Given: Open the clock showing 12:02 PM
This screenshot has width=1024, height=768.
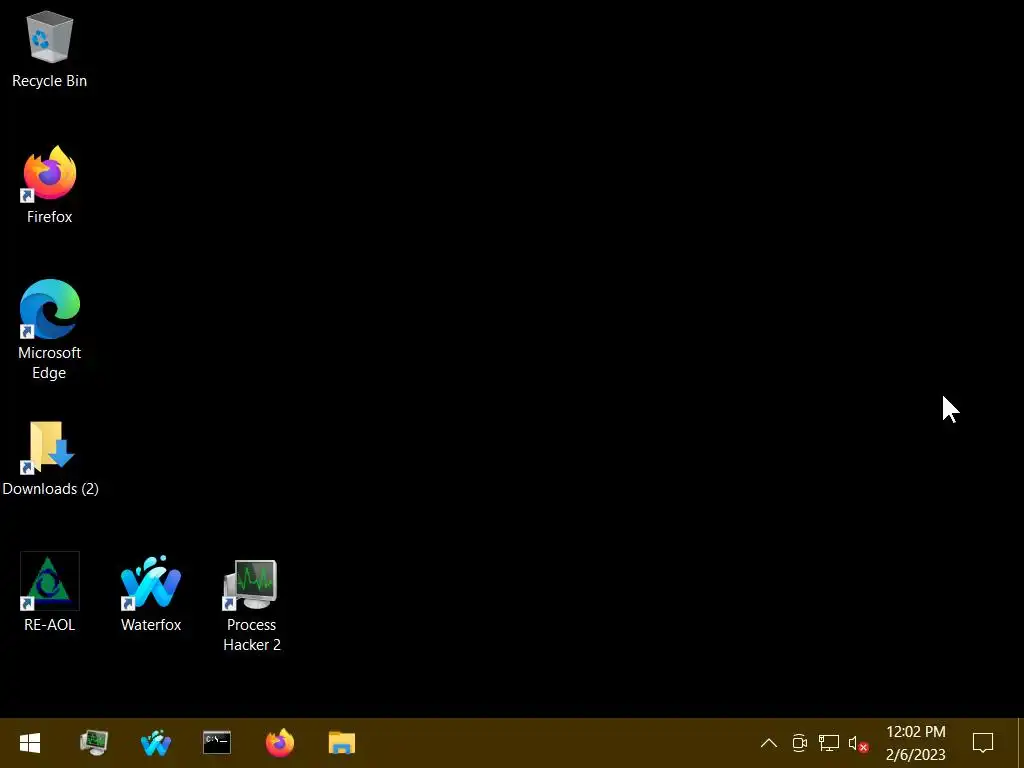Looking at the screenshot, I should [916, 743].
